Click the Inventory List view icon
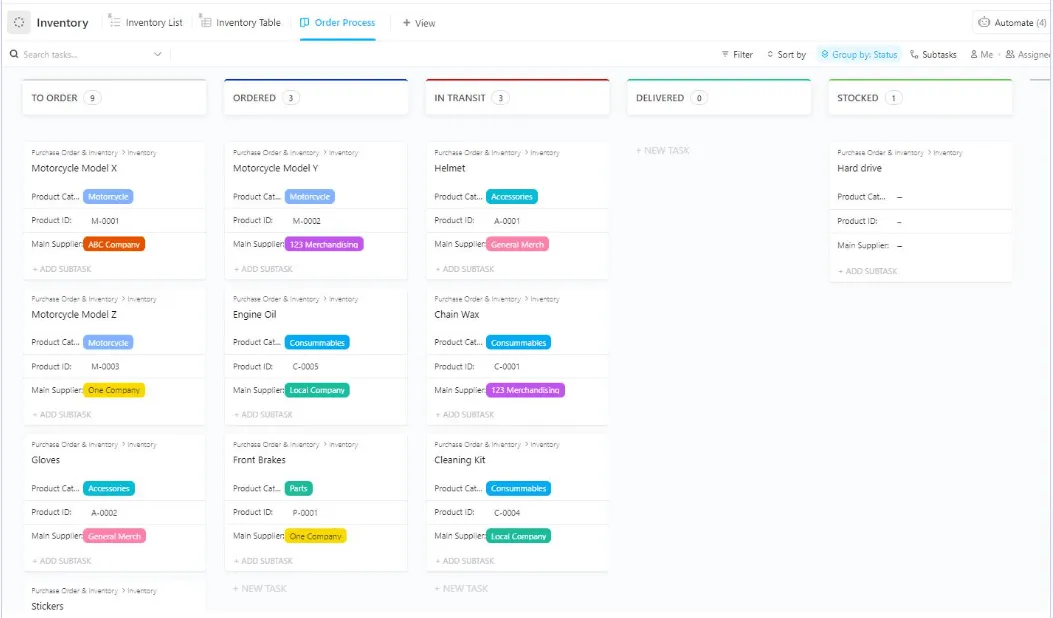The image size is (1053, 618). point(114,22)
